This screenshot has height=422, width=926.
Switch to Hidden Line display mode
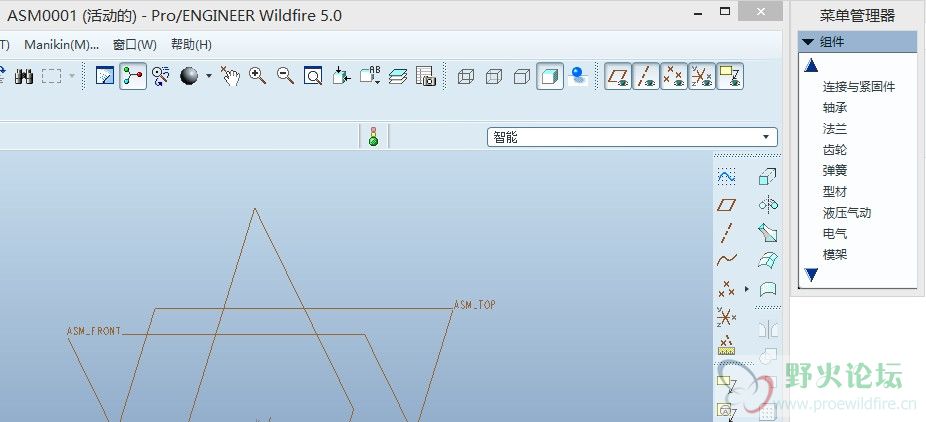494,76
